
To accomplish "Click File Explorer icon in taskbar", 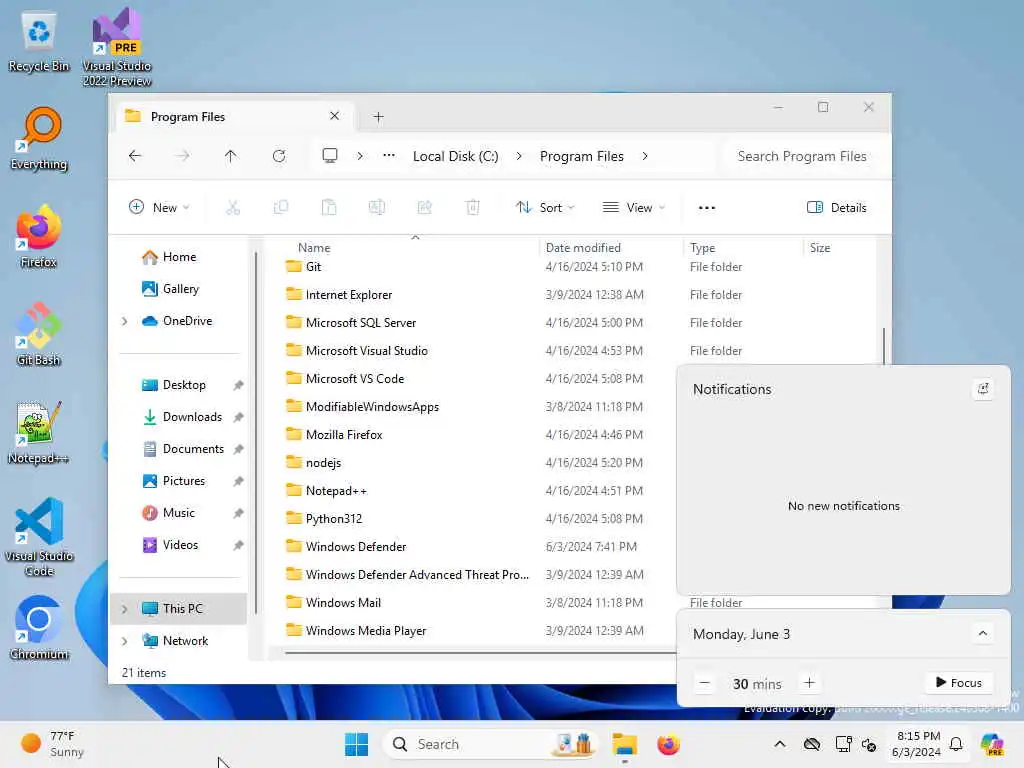I will click(x=624, y=744).
